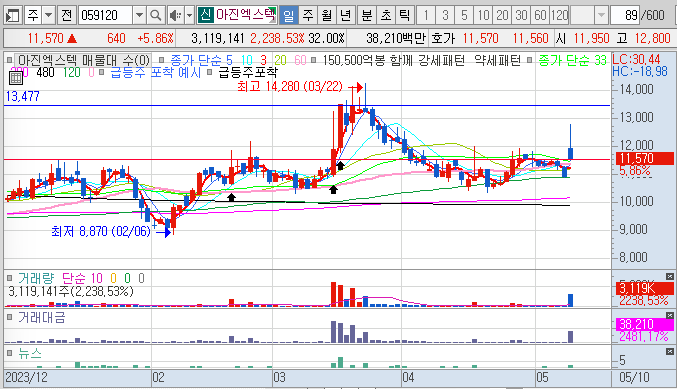This screenshot has width=677, height=389.
Task: Open the empty combo box after 120
Action: pos(589,16)
